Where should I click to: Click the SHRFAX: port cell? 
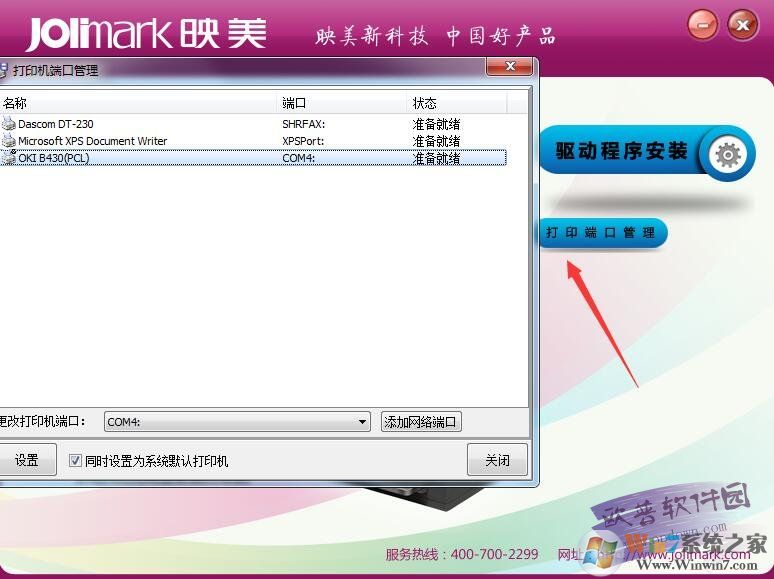click(304, 124)
